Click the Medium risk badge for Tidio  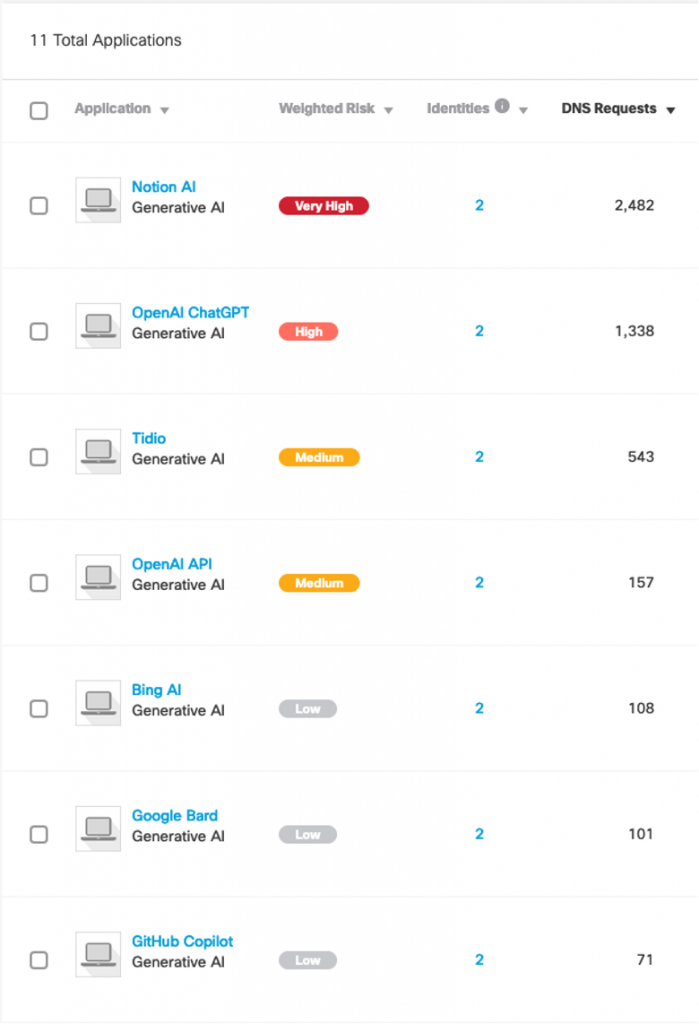point(319,457)
